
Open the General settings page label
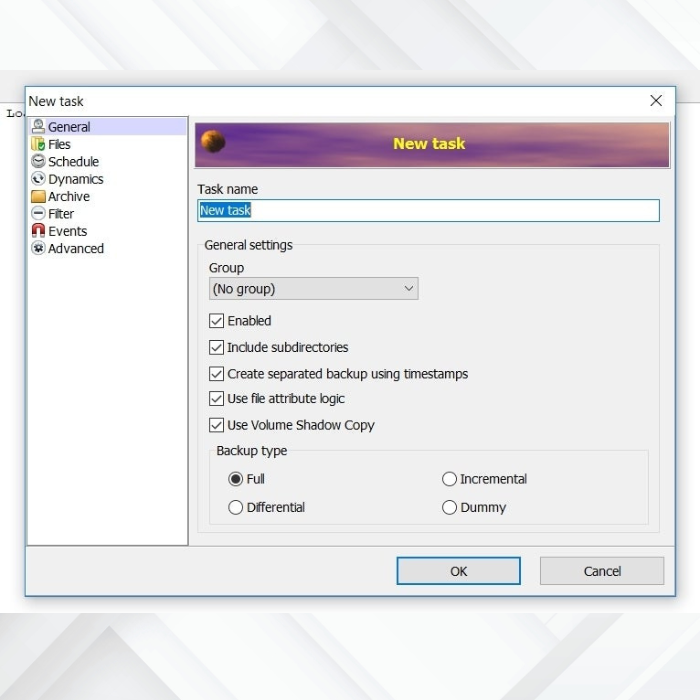[x=69, y=127]
